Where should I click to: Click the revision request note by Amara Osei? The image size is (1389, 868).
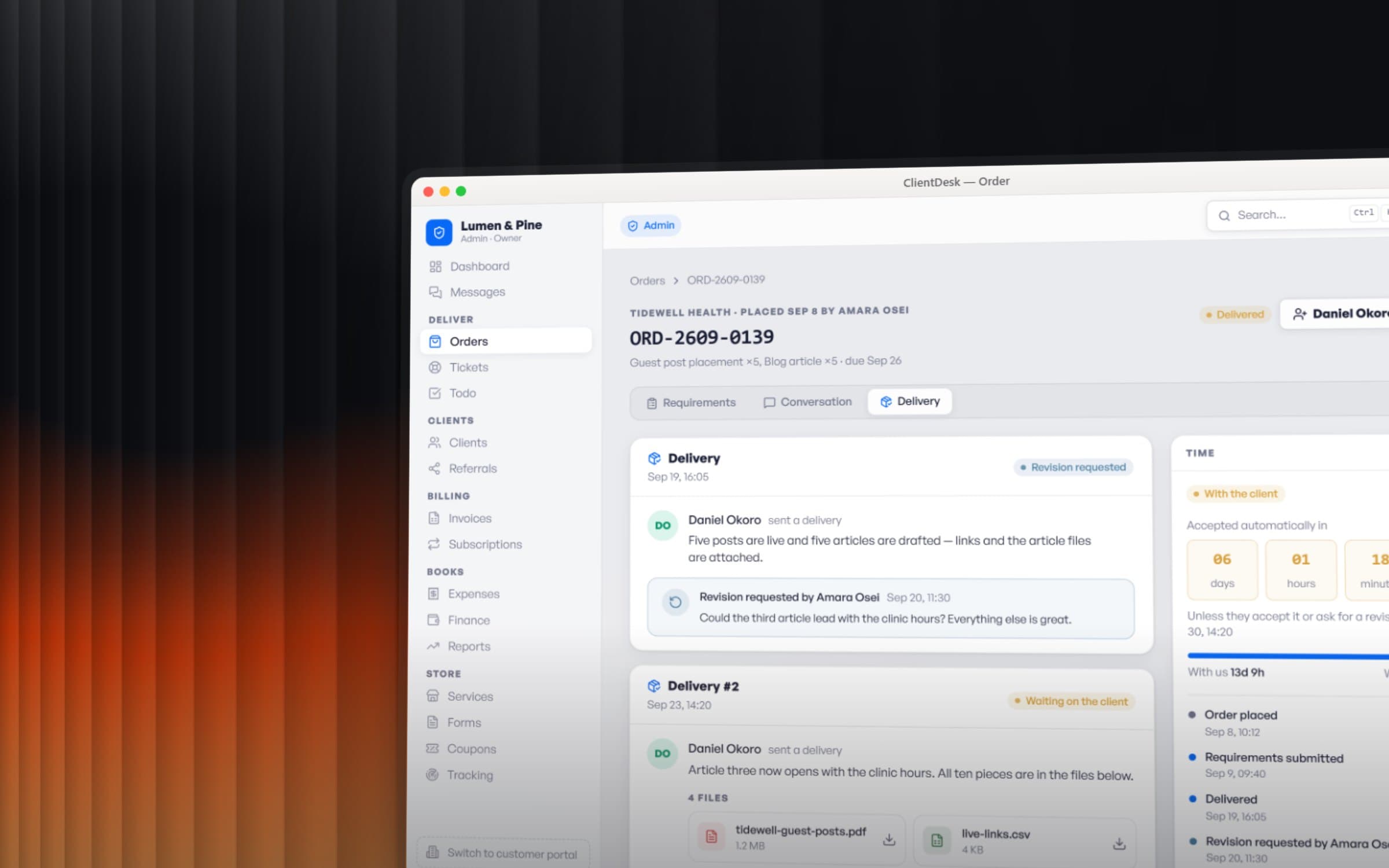(x=891, y=609)
